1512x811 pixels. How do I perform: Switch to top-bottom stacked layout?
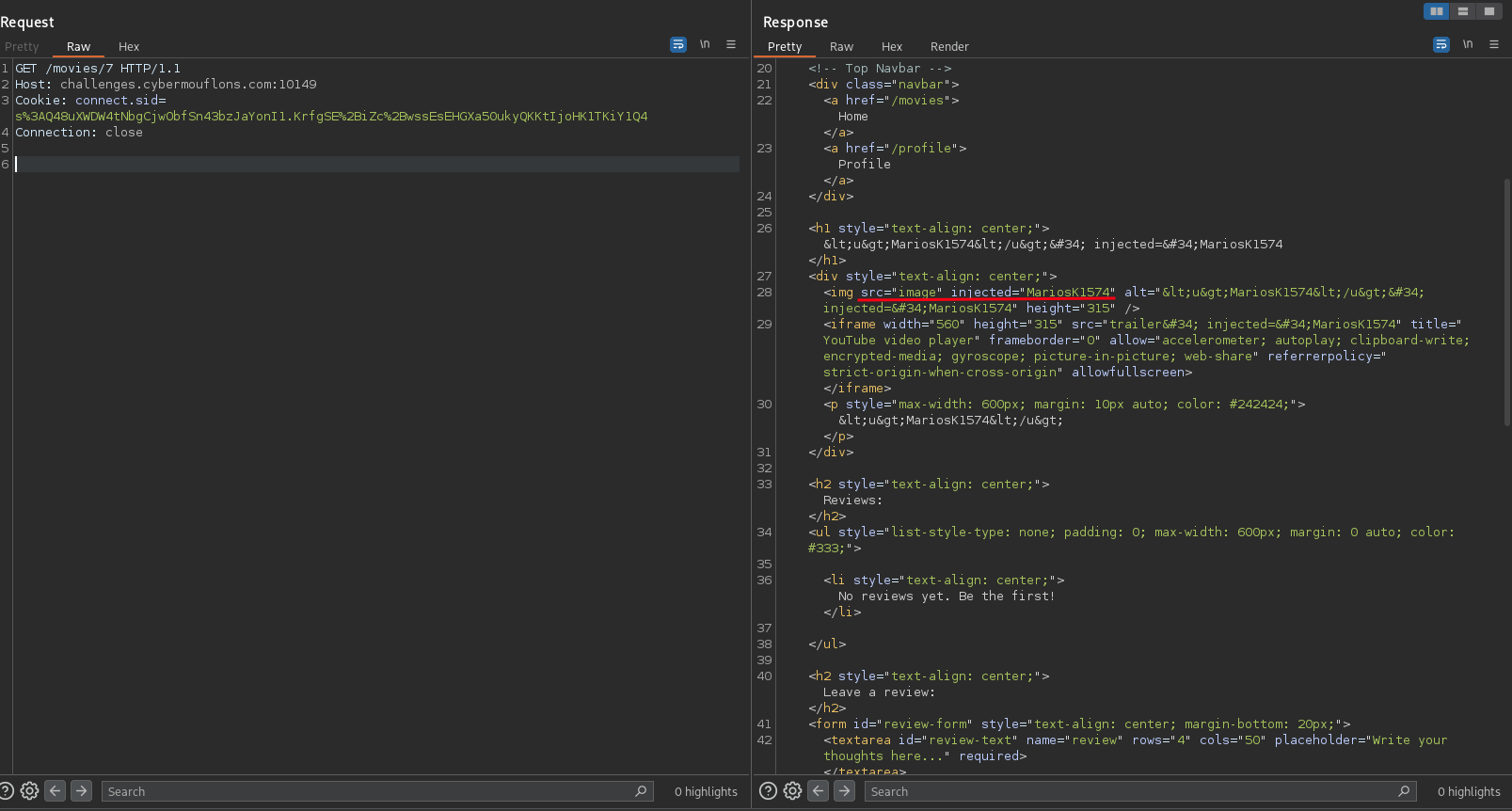click(1462, 11)
